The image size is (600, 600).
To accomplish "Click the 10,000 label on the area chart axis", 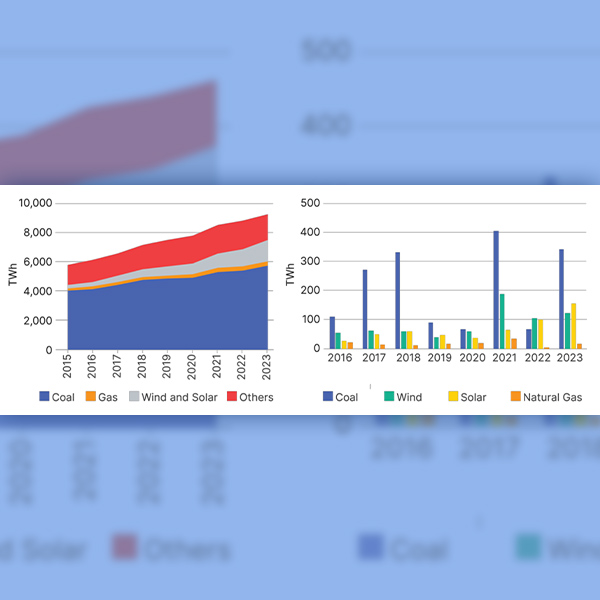I will click(x=35, y=203).
